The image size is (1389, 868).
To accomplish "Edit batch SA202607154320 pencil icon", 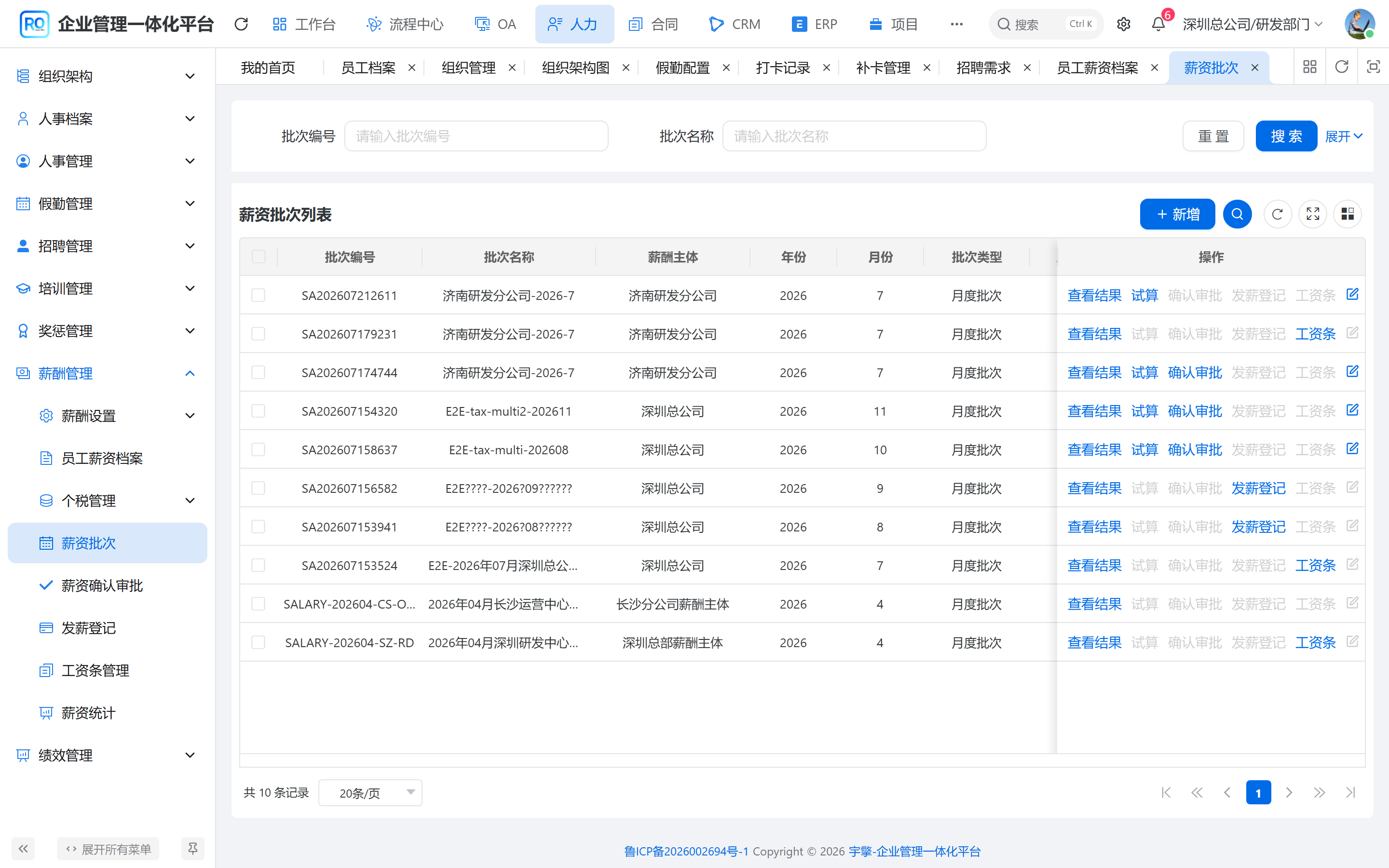I will pyautogui.click(x=1352, y=410).
